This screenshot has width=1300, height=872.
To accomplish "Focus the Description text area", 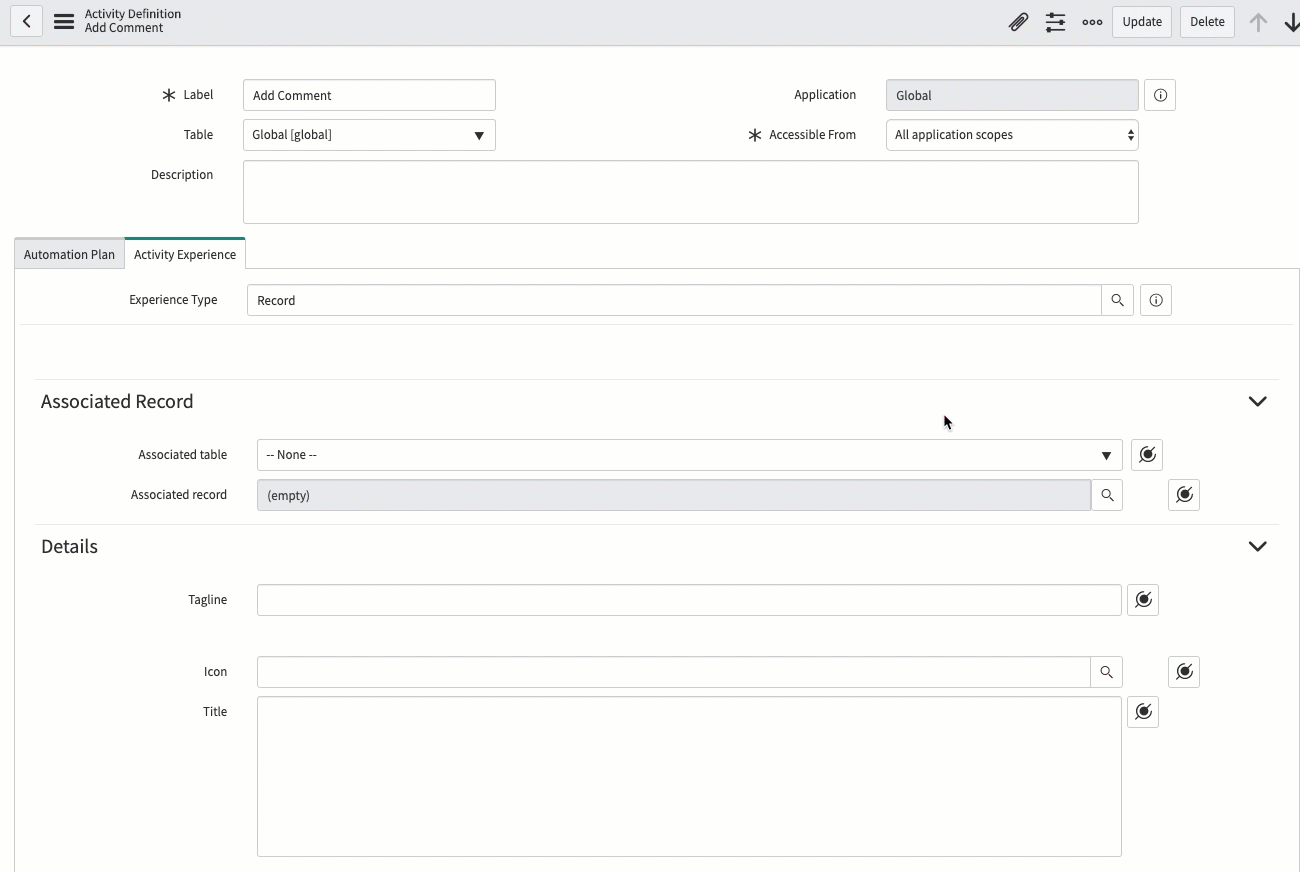I will (690, 192).
